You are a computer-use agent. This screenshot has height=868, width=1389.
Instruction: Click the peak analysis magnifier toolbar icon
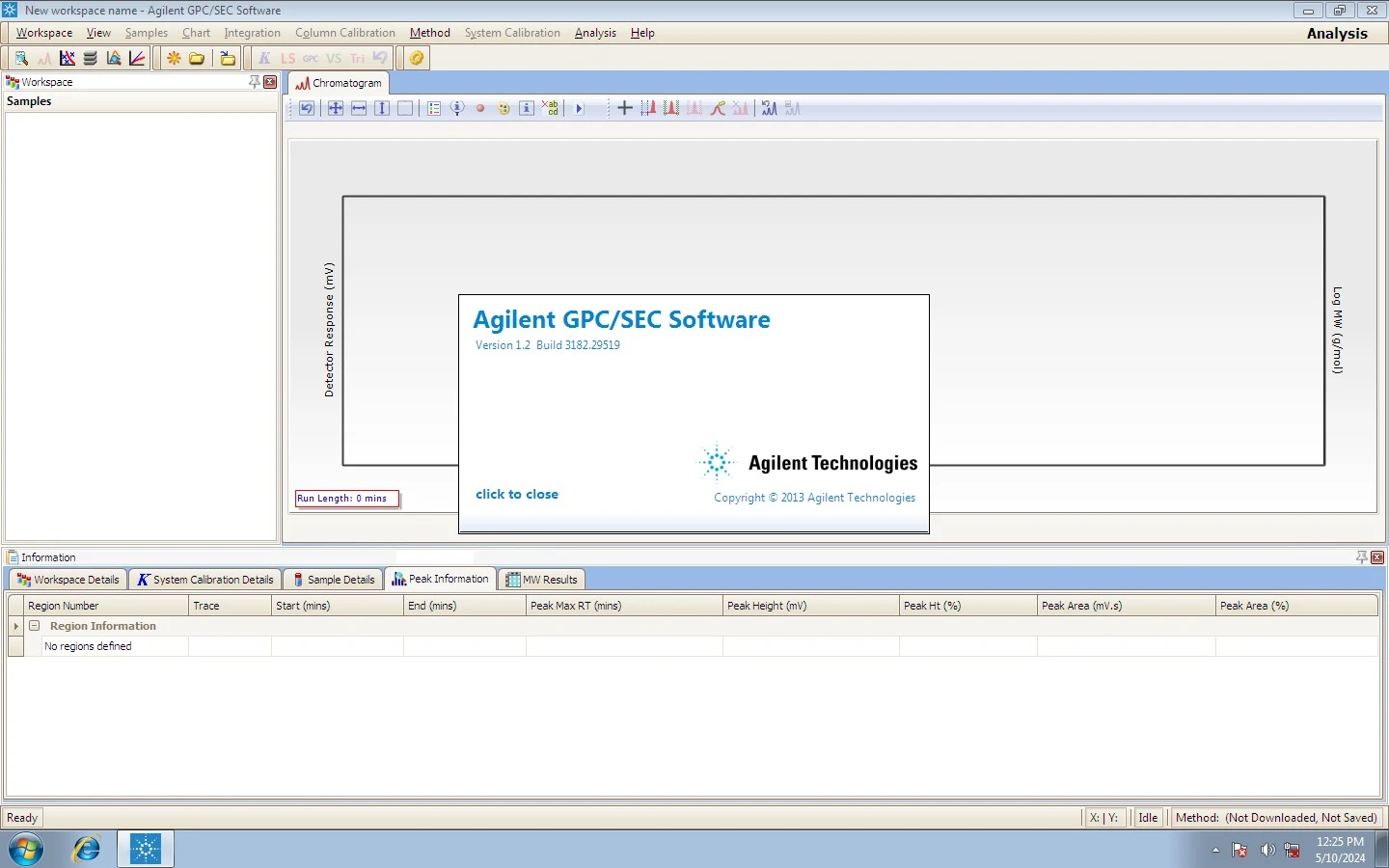(114, 58)
